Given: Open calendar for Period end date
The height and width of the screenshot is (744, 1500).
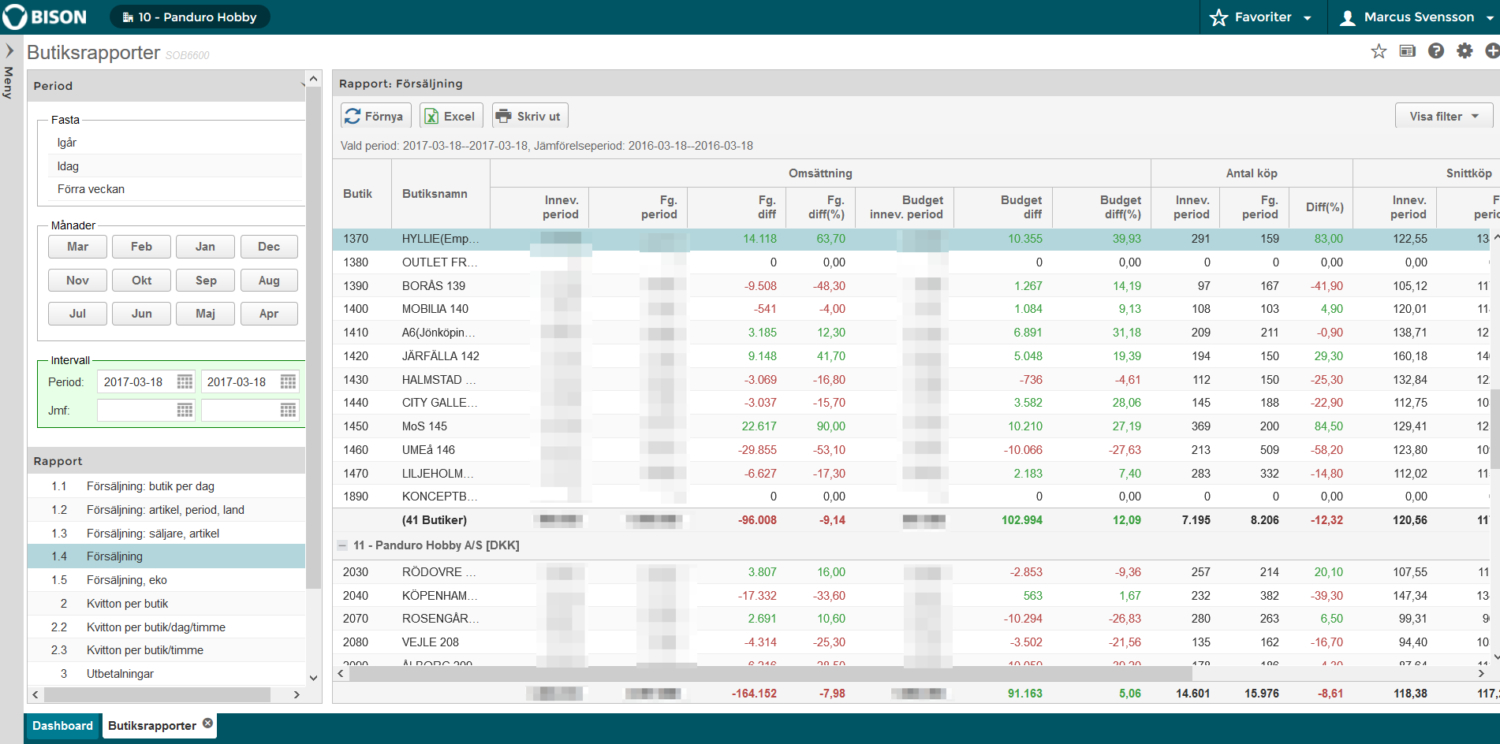Looking at the screenshot, I should point(288,382).
